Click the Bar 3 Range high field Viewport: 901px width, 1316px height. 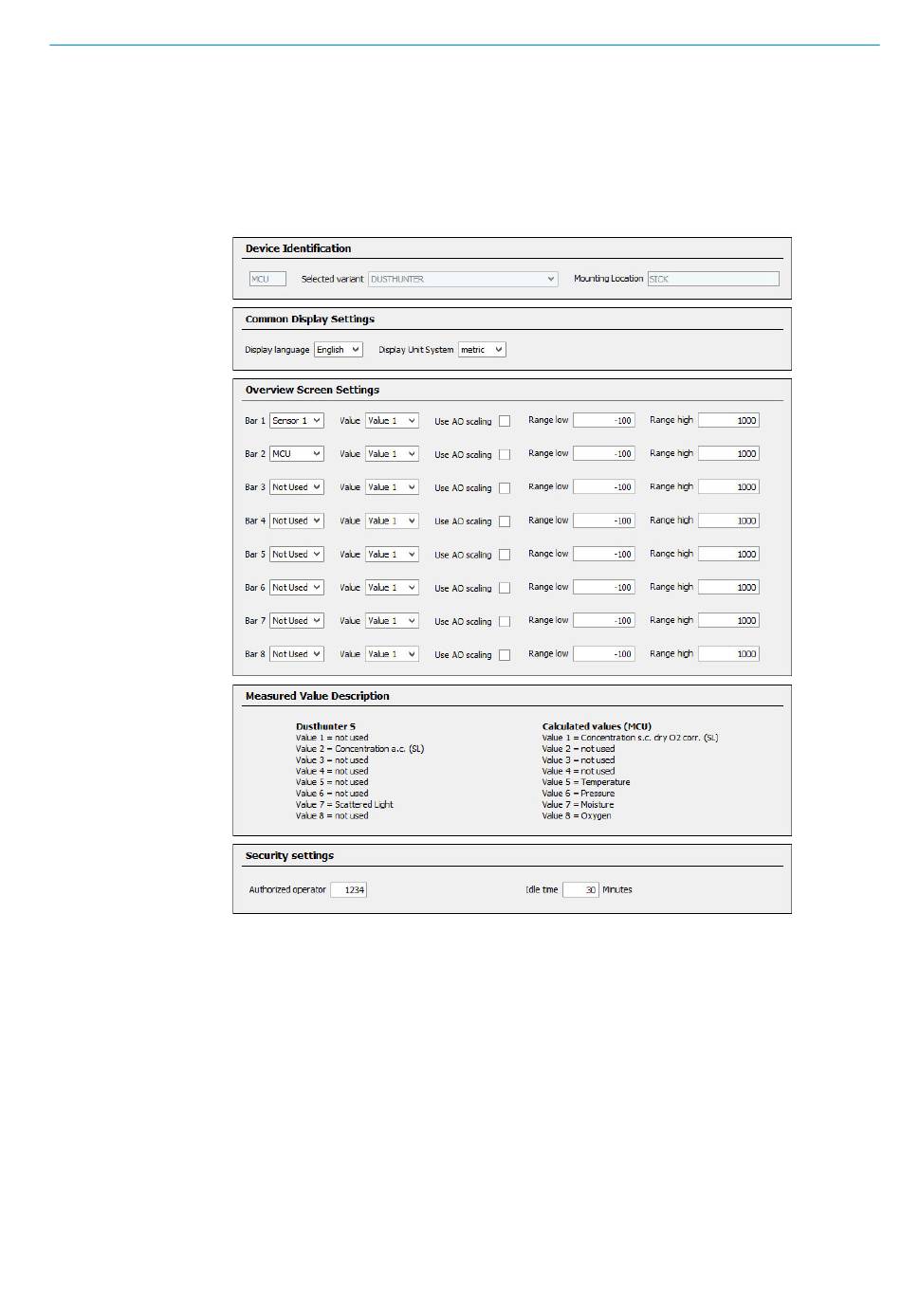pos(728,487)
